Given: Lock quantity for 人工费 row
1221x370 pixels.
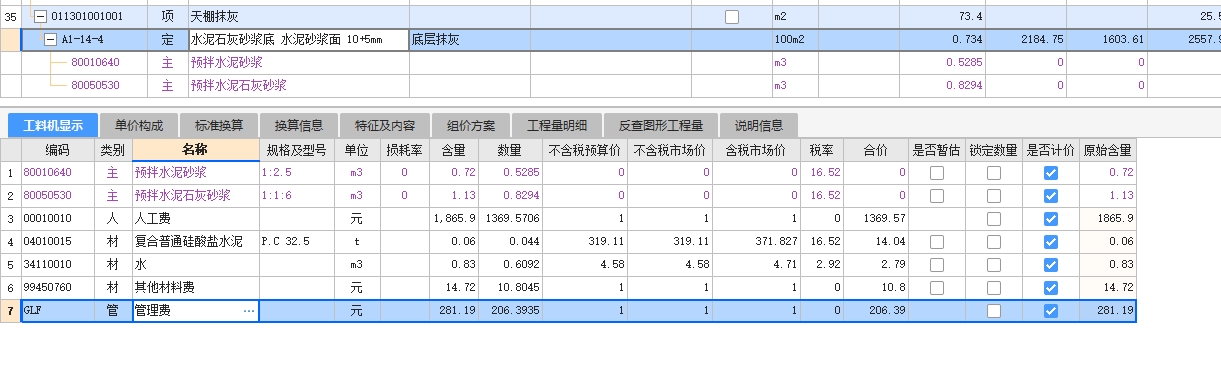Looking at the screenshot, I should (x=993, y=219).
